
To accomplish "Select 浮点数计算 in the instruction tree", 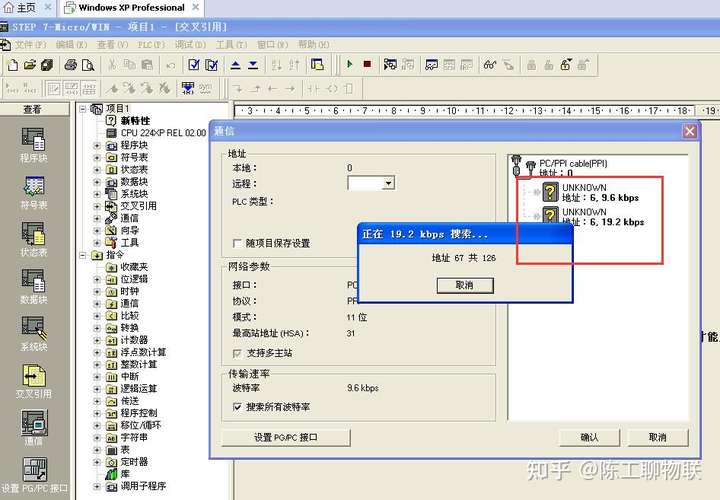I will pyautogui.click(x=143, y=352).
